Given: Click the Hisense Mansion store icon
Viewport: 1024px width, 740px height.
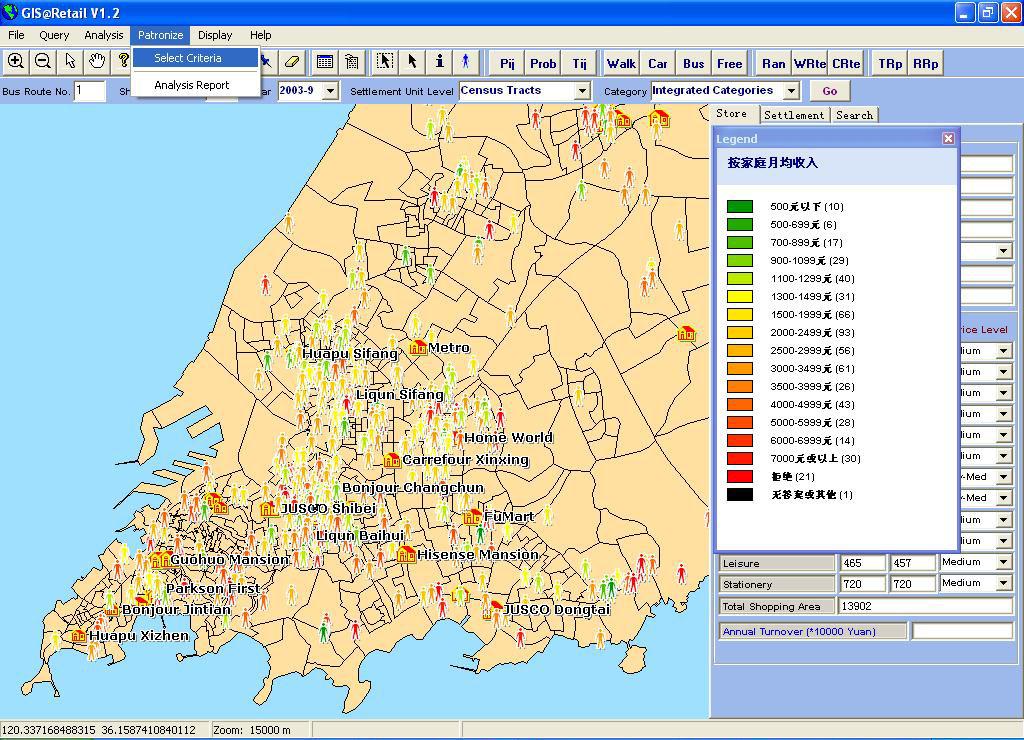Looking at the screenshot, I should coord(406,555).
